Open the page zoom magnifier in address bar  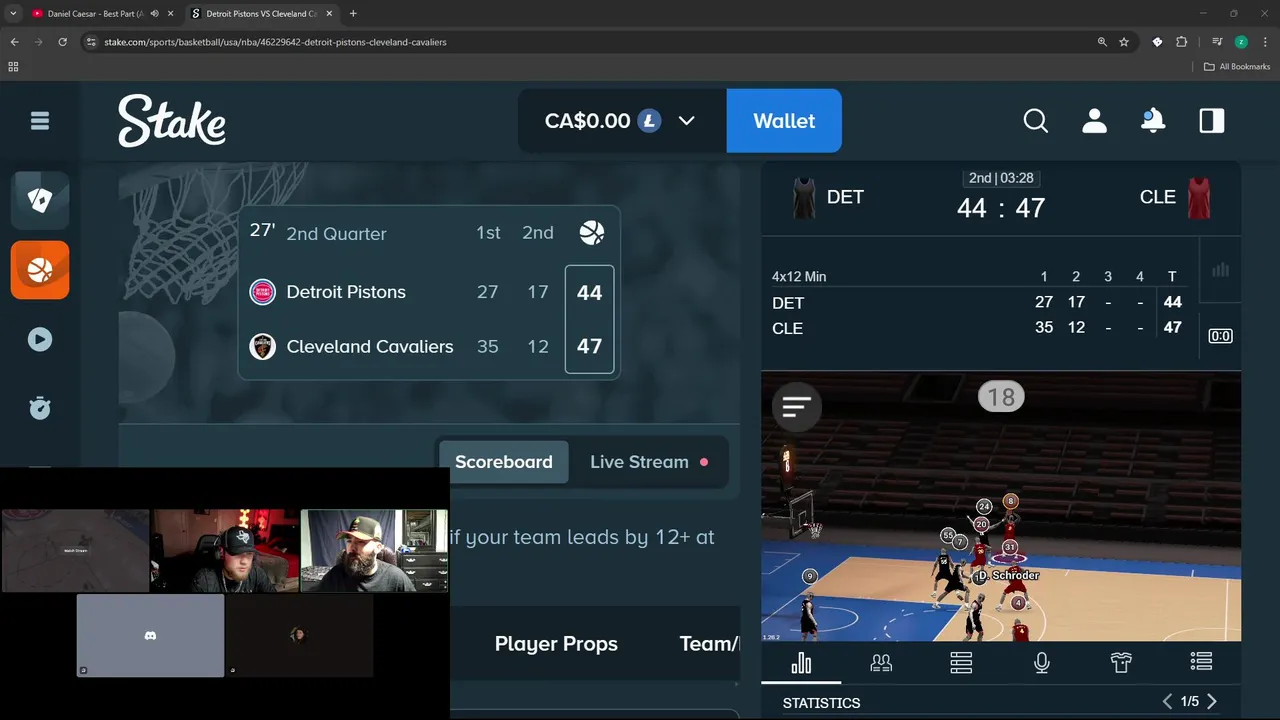[x=1102, y=42]
